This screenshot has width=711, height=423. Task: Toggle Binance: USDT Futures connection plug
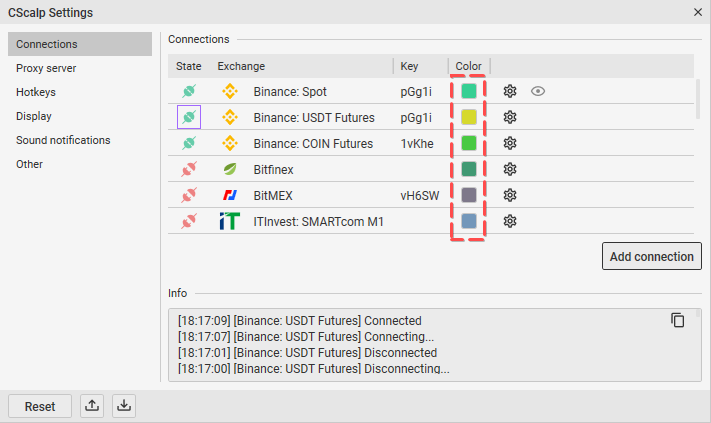coord(189,117)
